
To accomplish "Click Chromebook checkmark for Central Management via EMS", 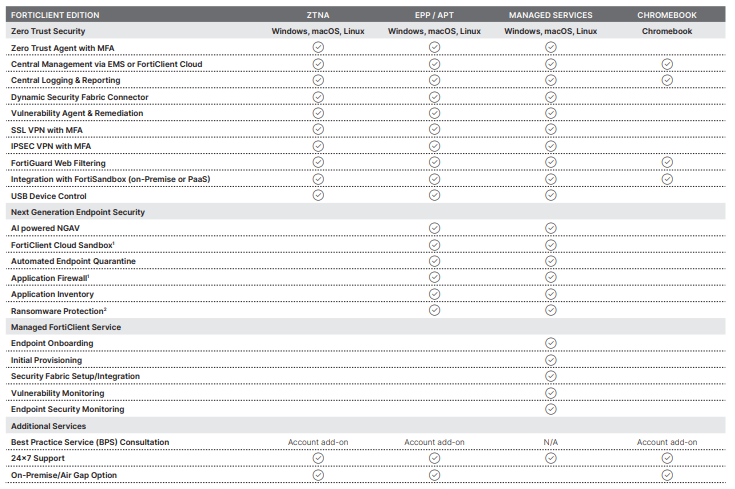I will pos(667,64).
